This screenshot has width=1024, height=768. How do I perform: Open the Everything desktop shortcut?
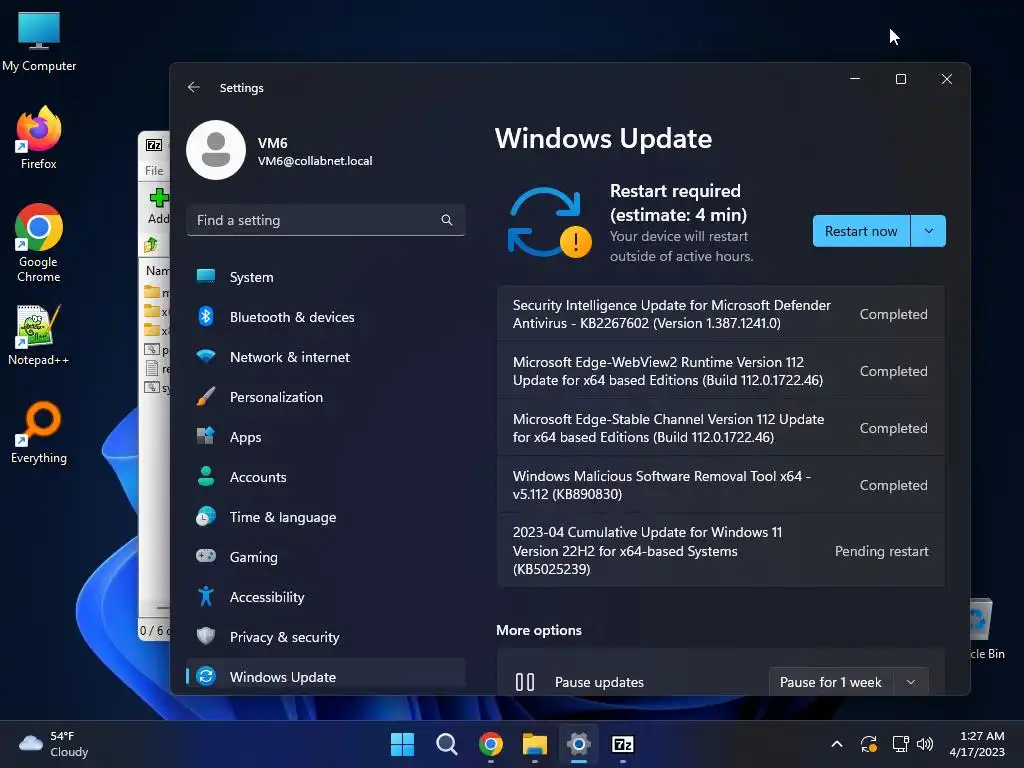[39, 432]
